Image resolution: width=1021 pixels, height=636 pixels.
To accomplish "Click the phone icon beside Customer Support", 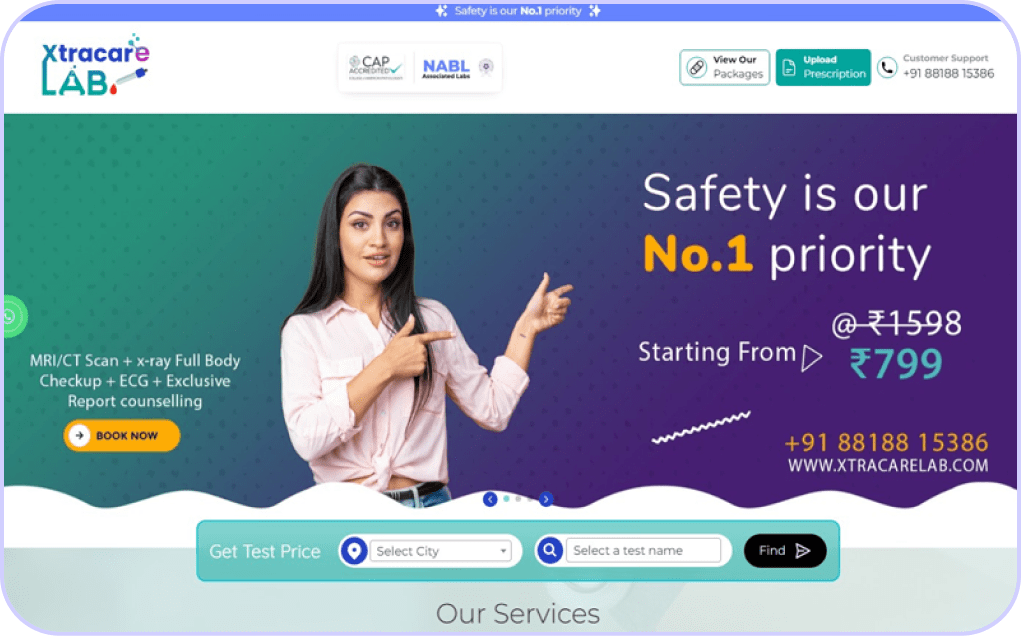I will (x=887, y=67).
